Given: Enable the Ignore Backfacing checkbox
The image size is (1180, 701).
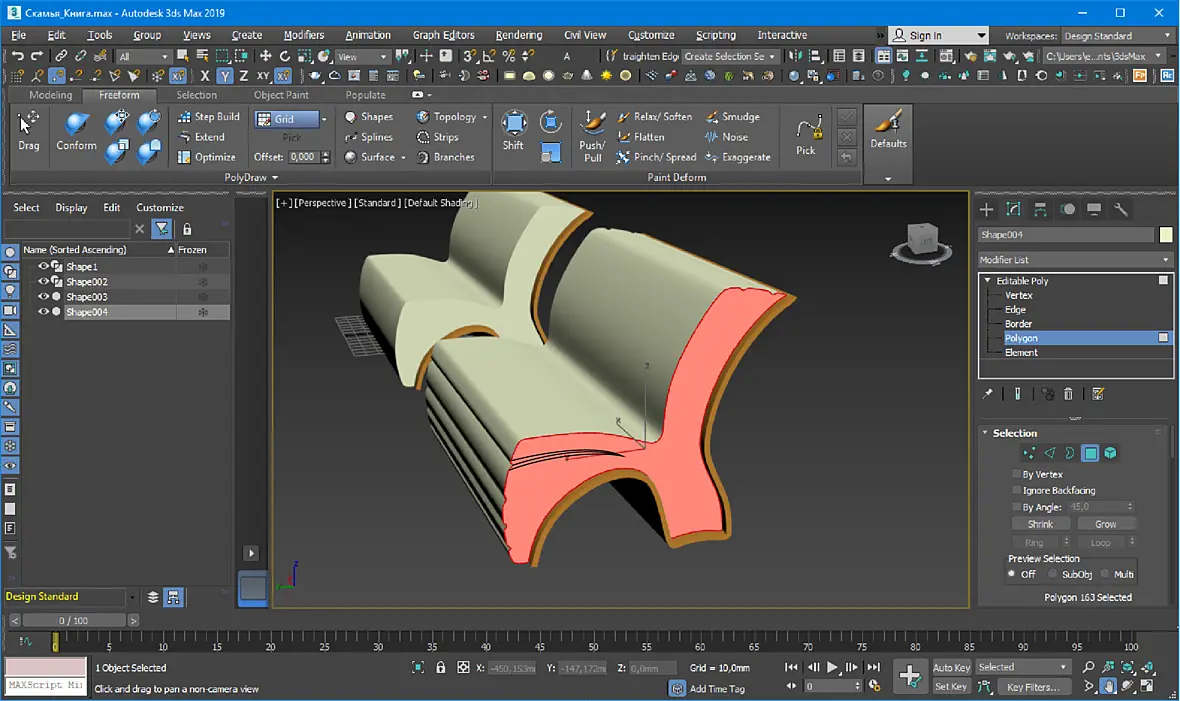Looking at the screenshot, I should point(1016,490).
